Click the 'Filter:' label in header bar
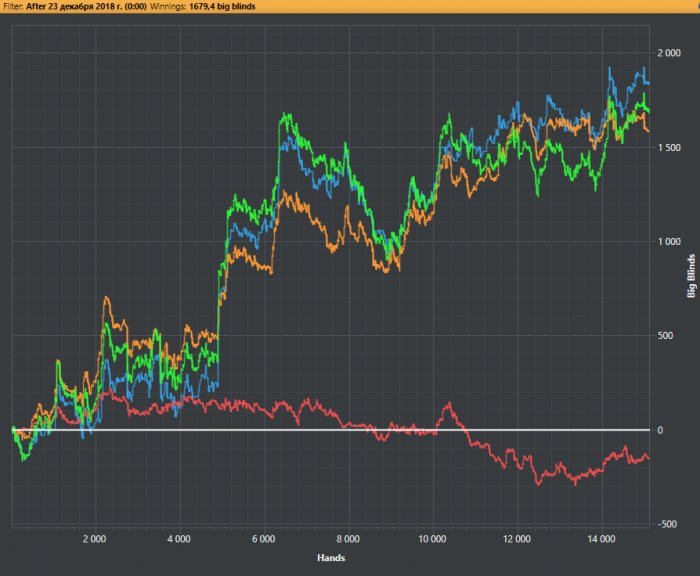700x576 pixels. point(13,6)
